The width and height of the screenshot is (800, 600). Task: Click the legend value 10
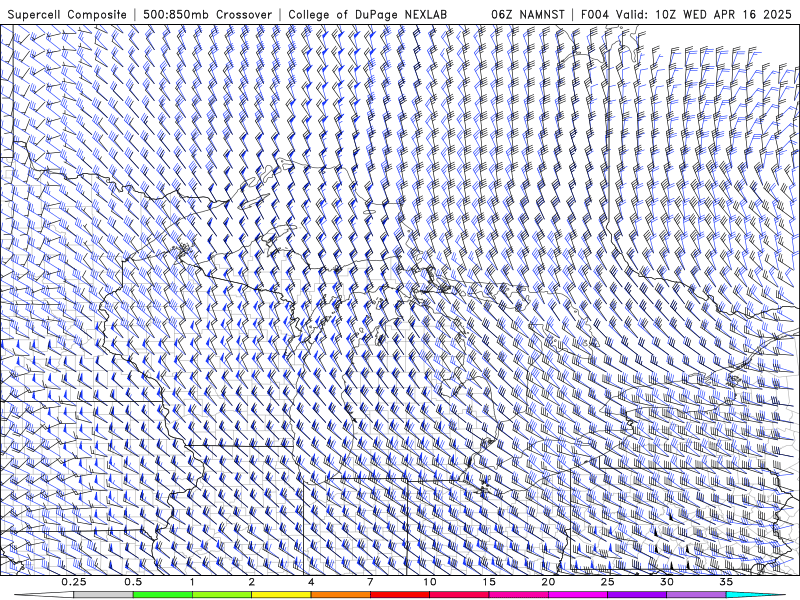(x=430, y=582)
